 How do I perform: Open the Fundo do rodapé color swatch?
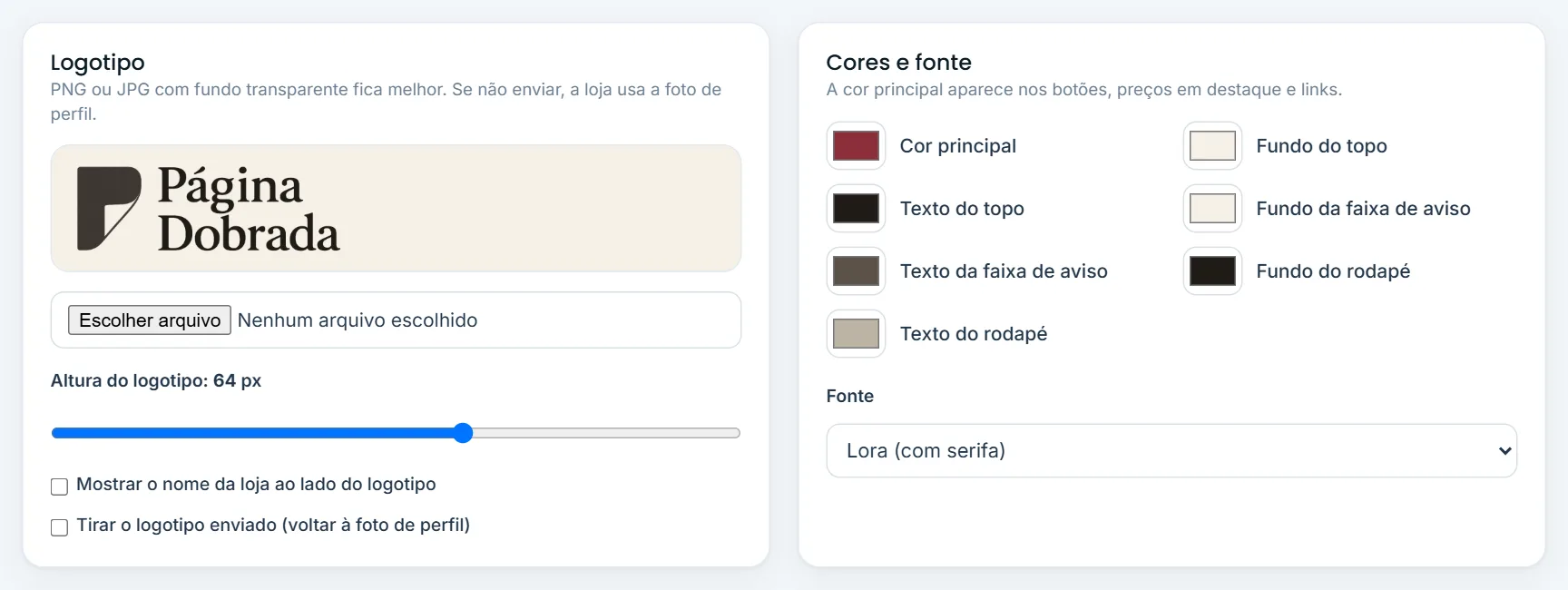(x=1212, y=271)
